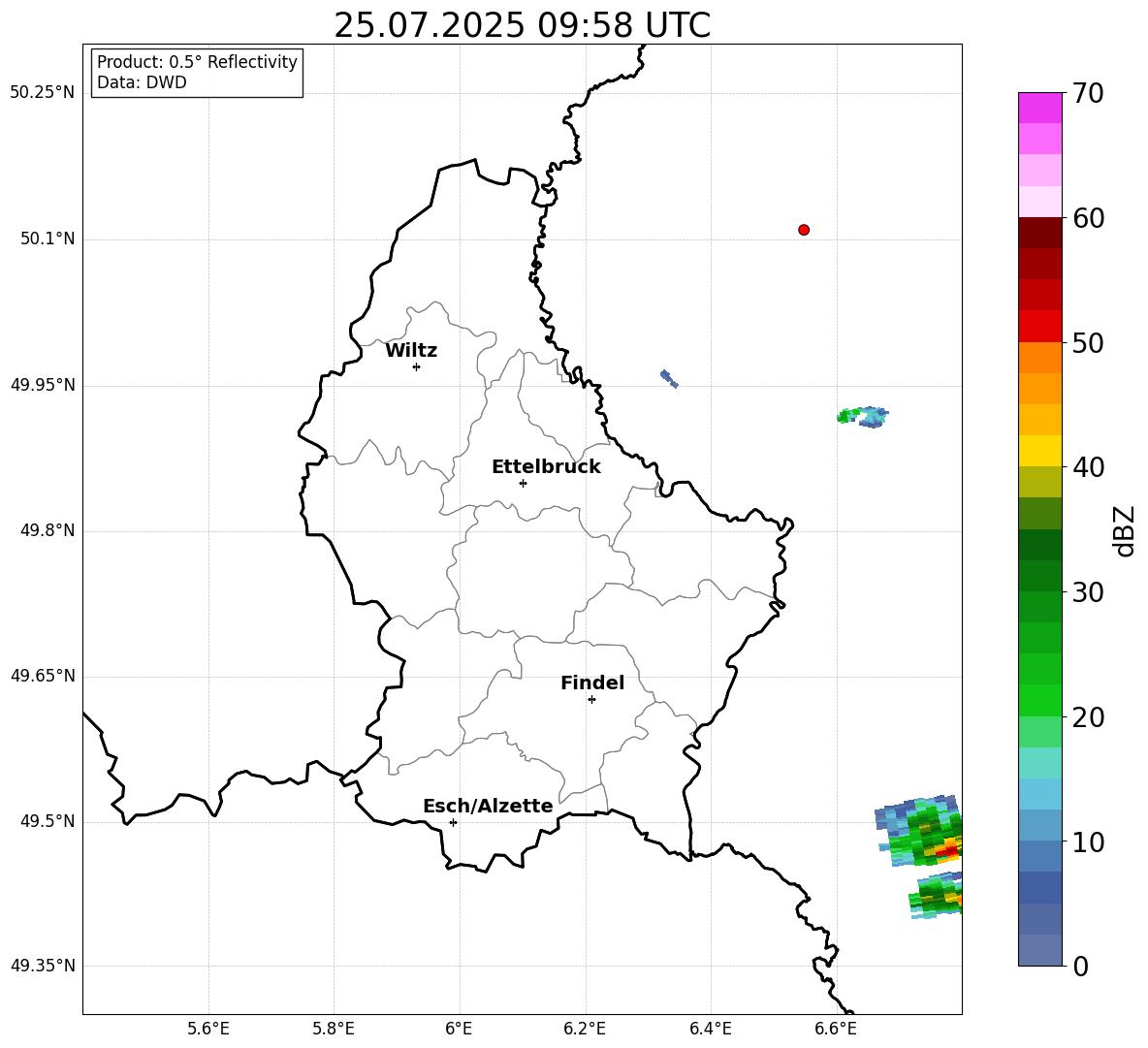Click the 0 value on colorbar

[x=1079, y=966]
